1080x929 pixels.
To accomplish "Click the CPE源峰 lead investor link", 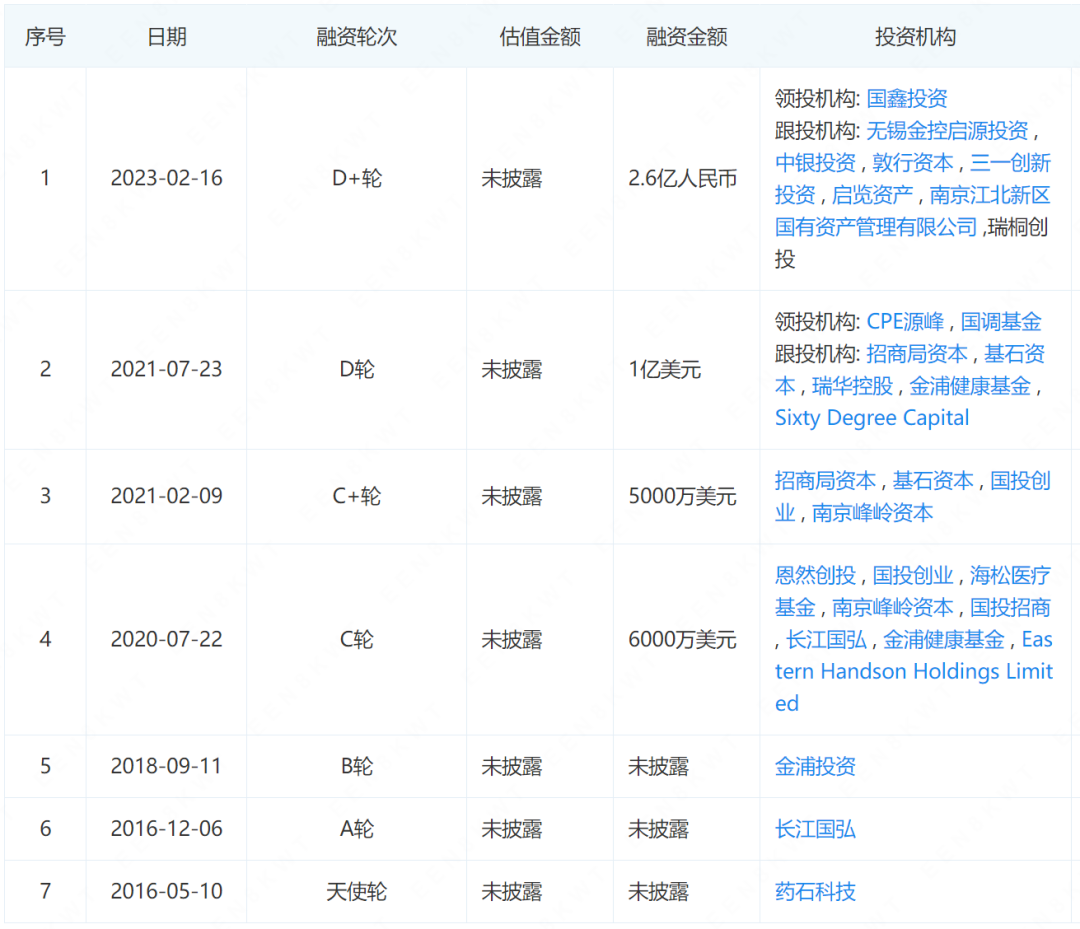I will (x=905, y=322).
